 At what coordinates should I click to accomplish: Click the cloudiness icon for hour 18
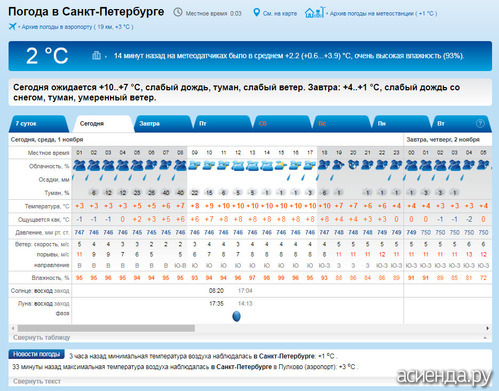click(324, 165)
